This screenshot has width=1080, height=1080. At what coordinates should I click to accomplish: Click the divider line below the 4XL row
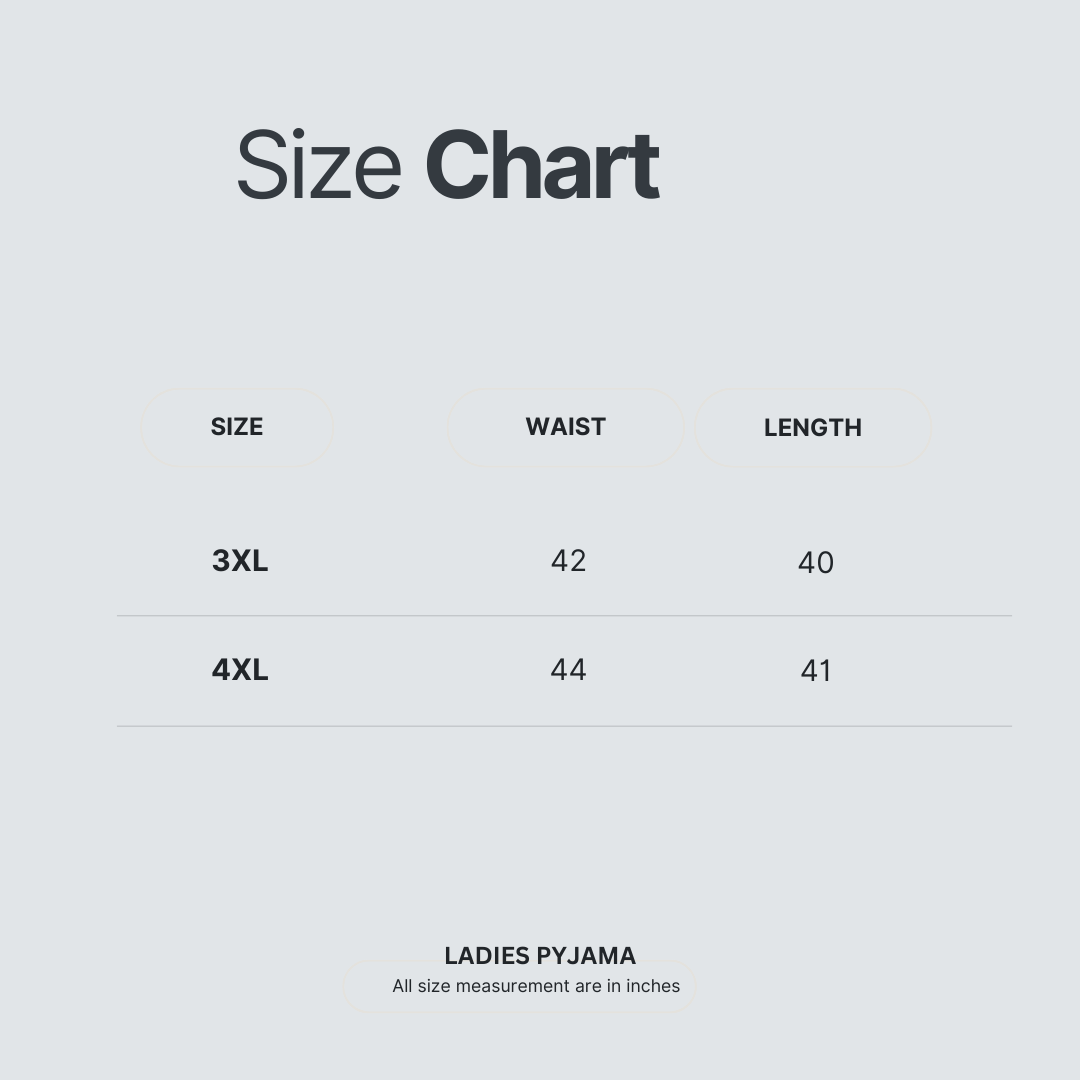pyautogui.click(x=564, y=726)
